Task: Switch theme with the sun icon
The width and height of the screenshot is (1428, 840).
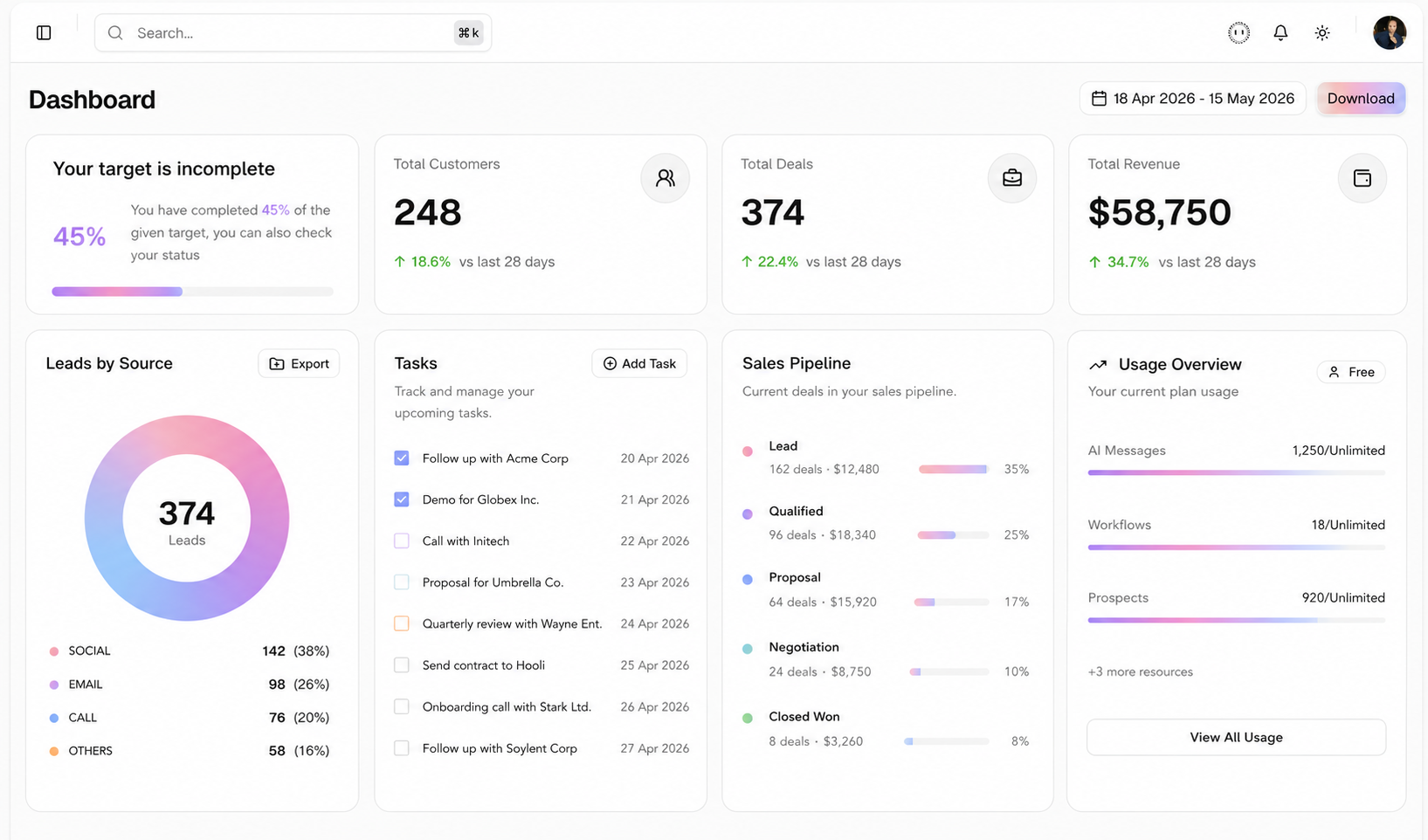Action: (1322, 33)
